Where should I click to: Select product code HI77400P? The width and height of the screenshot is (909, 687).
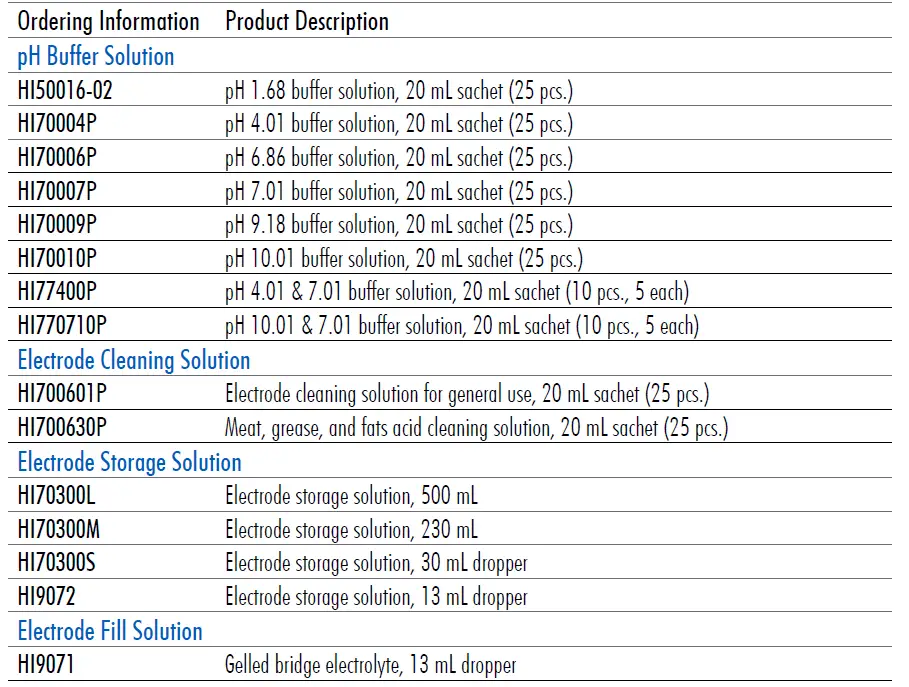(58, 293)
